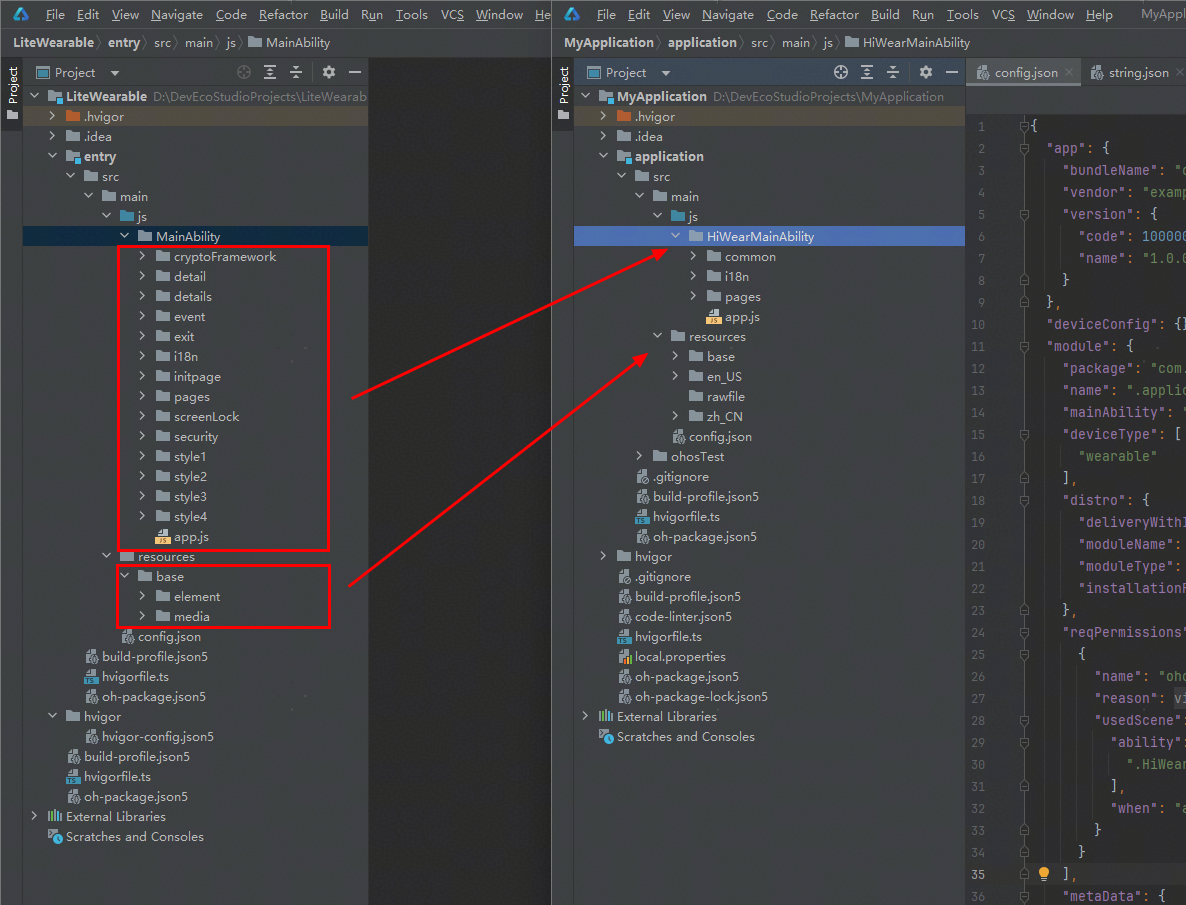The width and height of the screenshot is (1186, 905).
Task: Click line number 35 in editor gutter
Action: 978,874
